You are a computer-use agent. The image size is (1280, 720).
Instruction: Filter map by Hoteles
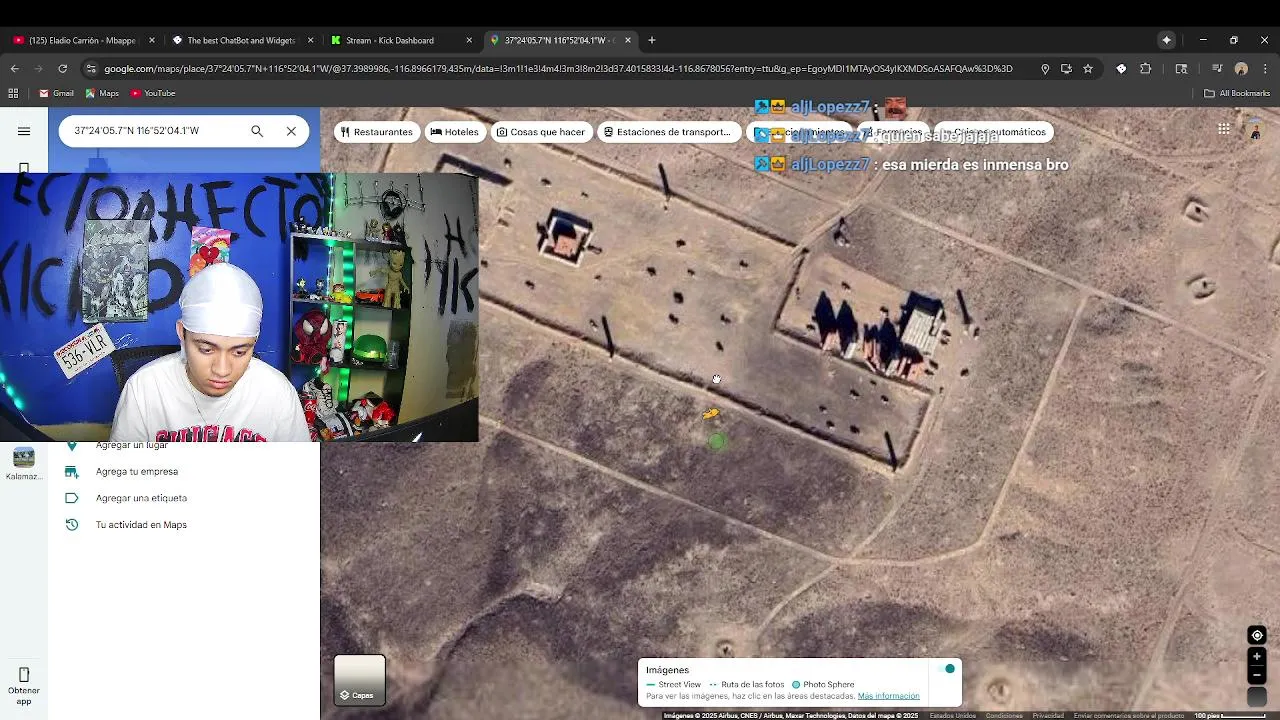(x=455, y=132)
